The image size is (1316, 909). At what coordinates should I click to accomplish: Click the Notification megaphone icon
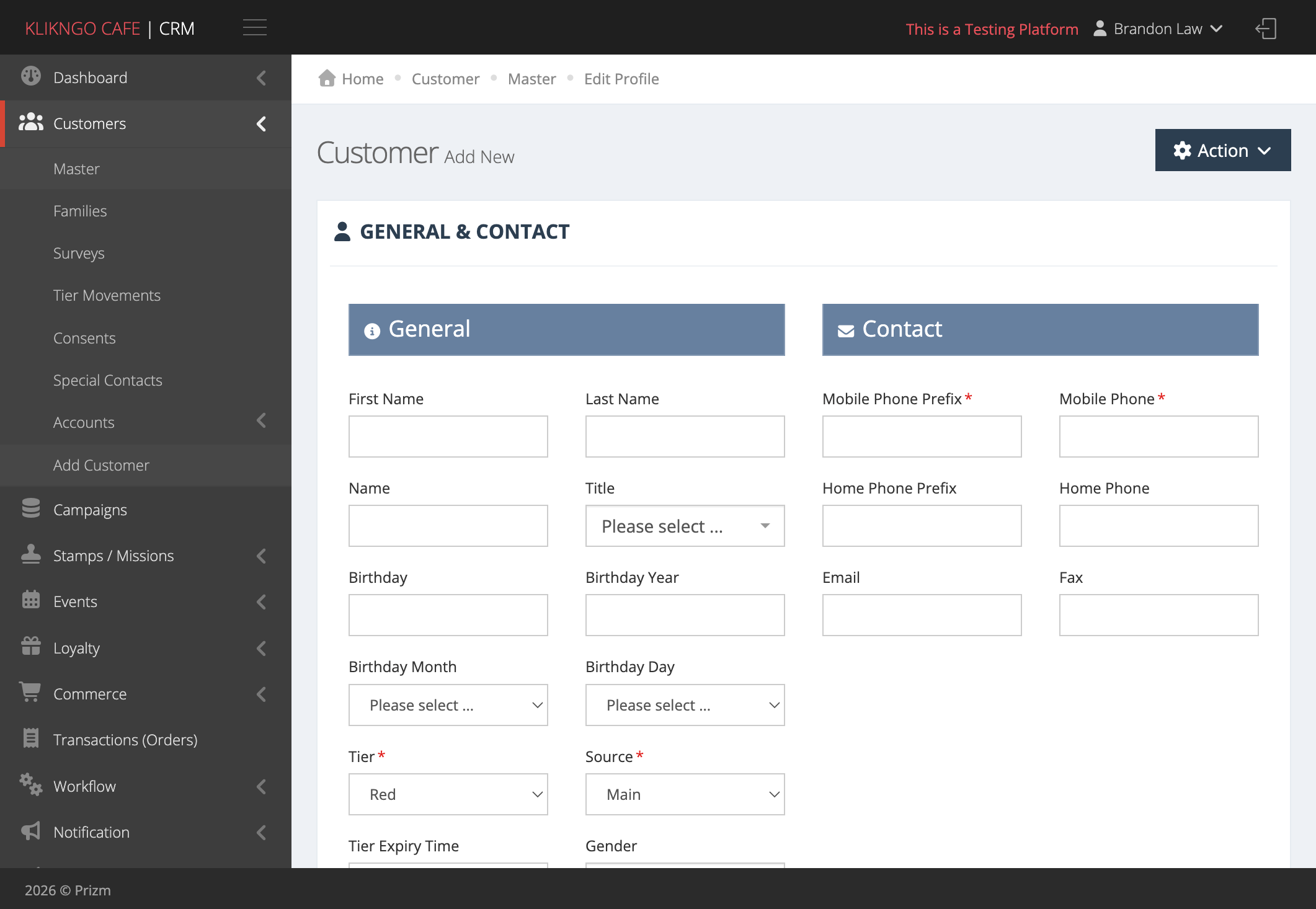pyautogui.click(x=30, y=831)
